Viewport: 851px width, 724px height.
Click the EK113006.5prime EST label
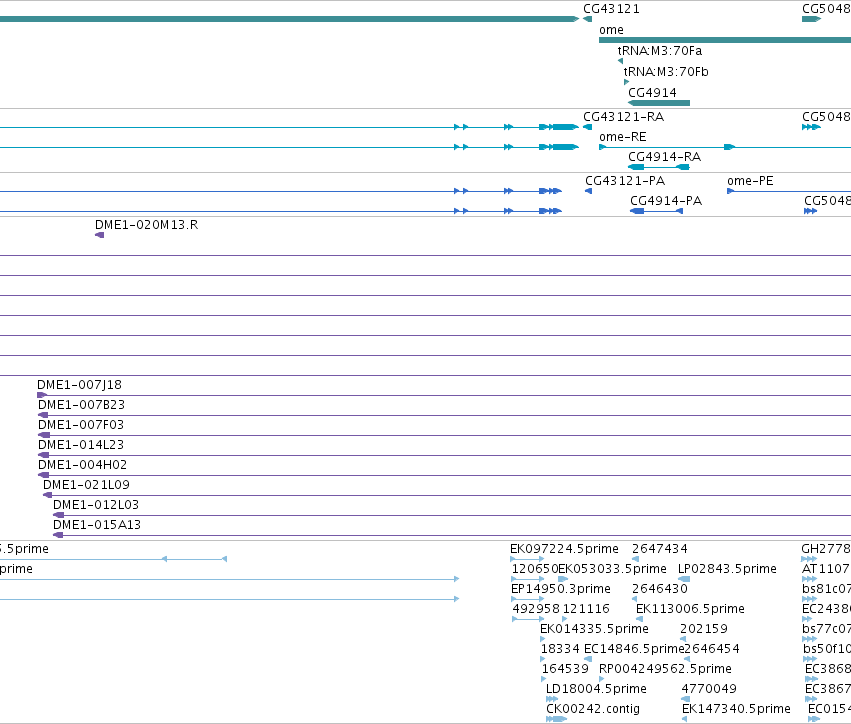point(690,609)
